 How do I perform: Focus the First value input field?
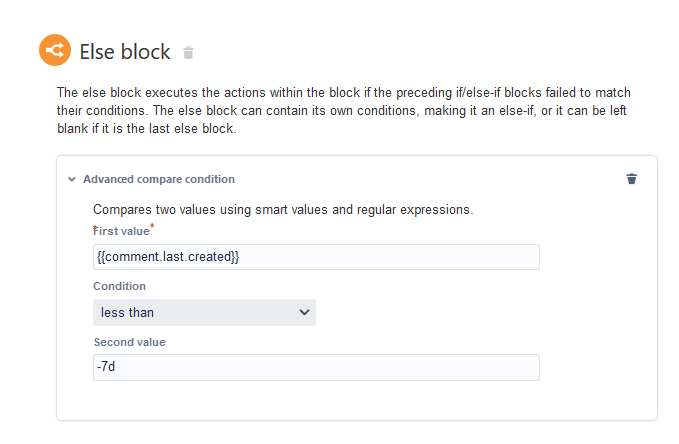tap(316, 257)
